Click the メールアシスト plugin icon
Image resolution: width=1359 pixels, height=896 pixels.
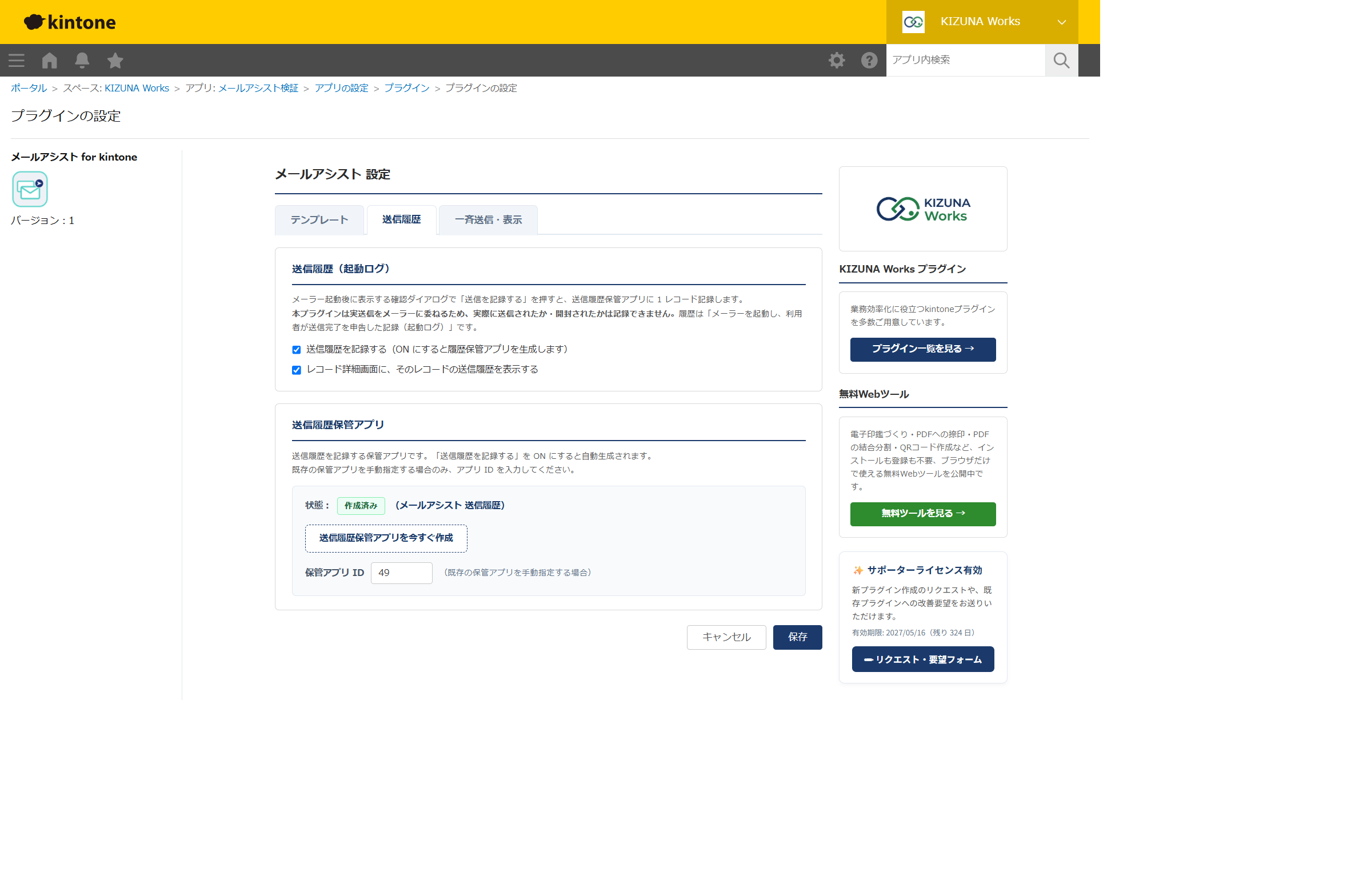[30, 189]
